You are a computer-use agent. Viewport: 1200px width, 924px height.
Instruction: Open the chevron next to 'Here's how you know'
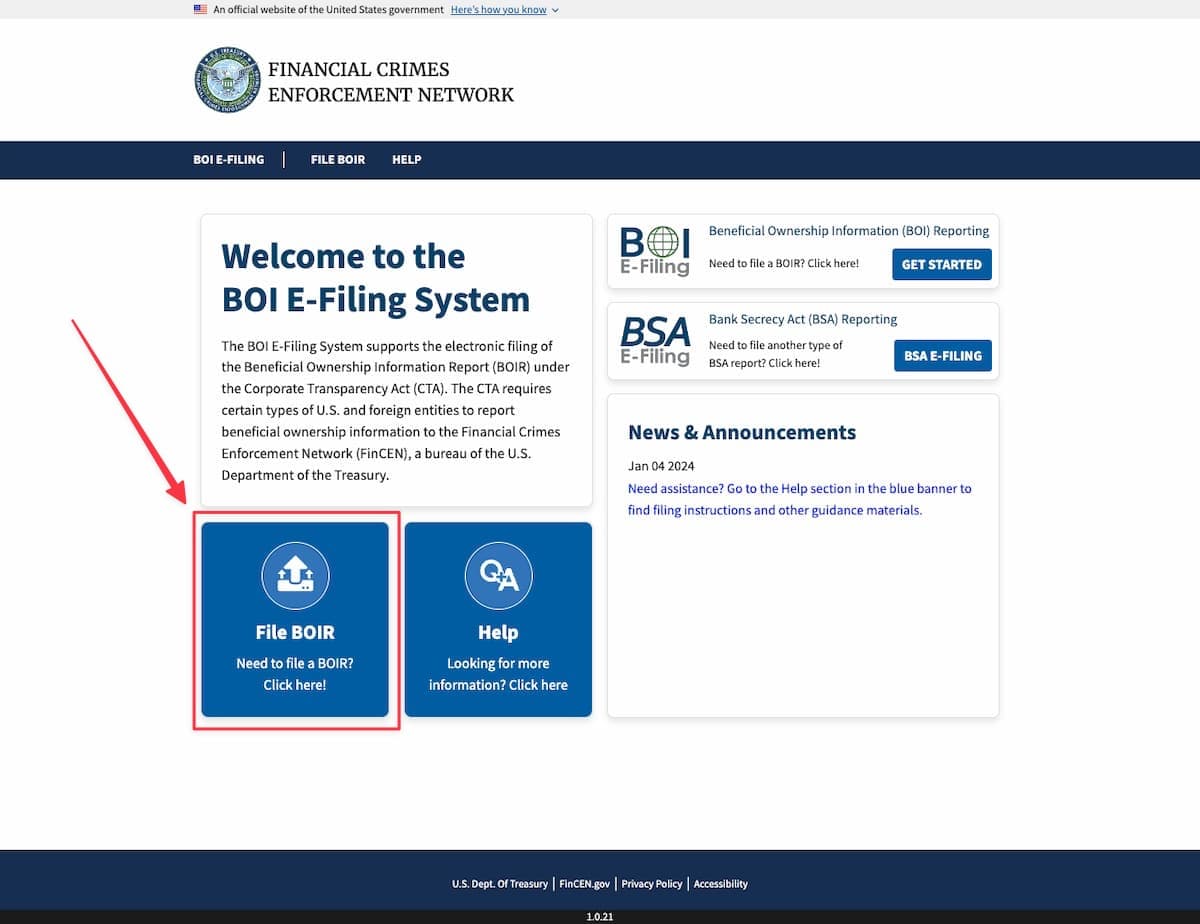[554, 10]
